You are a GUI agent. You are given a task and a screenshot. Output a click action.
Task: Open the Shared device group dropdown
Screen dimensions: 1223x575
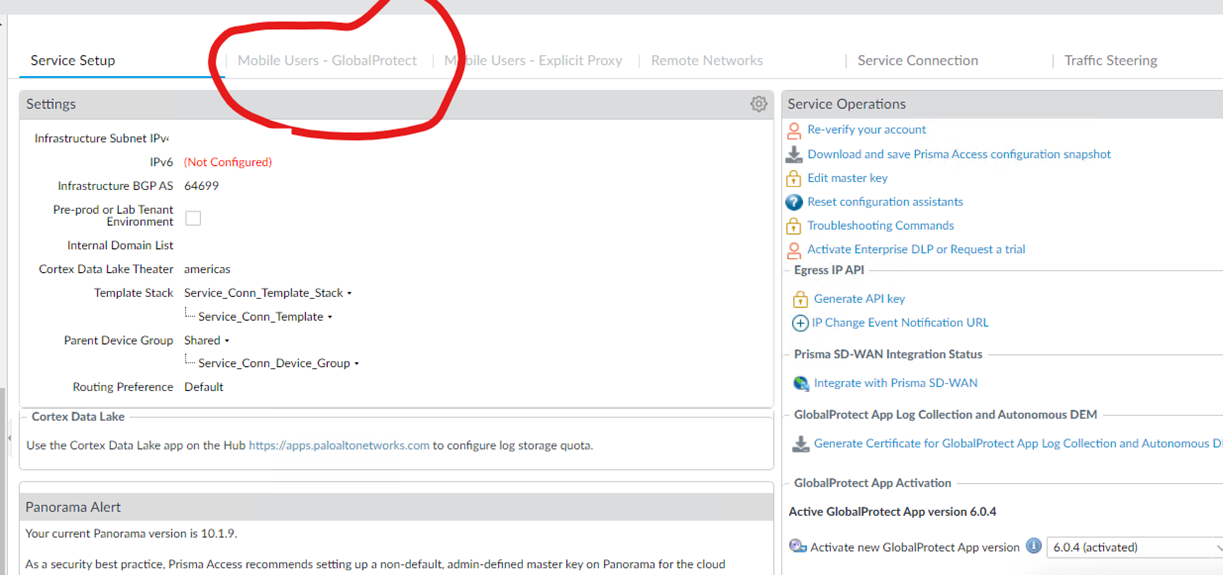click(227, 341)
